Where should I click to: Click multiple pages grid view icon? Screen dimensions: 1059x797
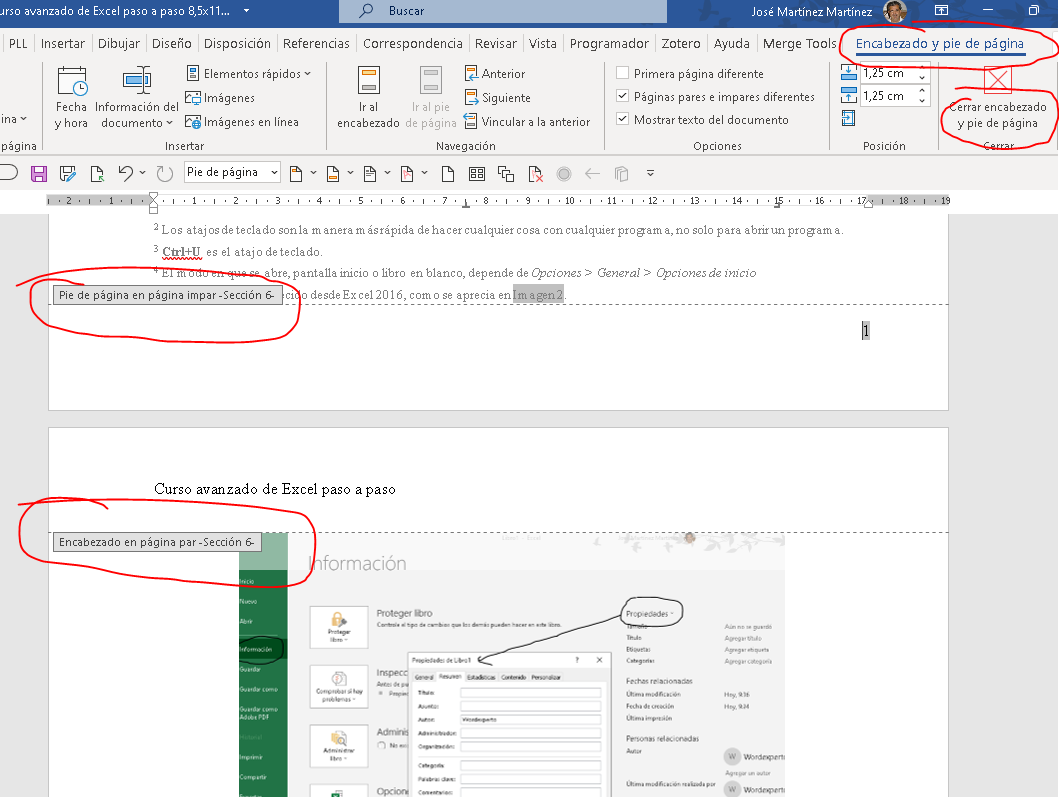477,174
